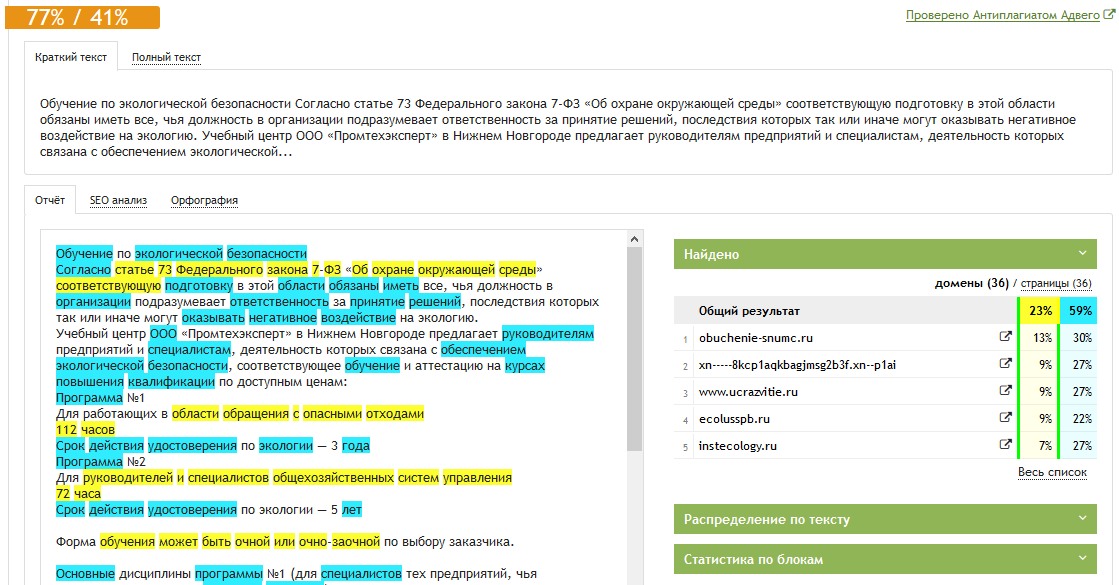This screenshot has height=585, width=1119.
Task: Click the report text scrollbar up arrow
Action: (633, 239)
